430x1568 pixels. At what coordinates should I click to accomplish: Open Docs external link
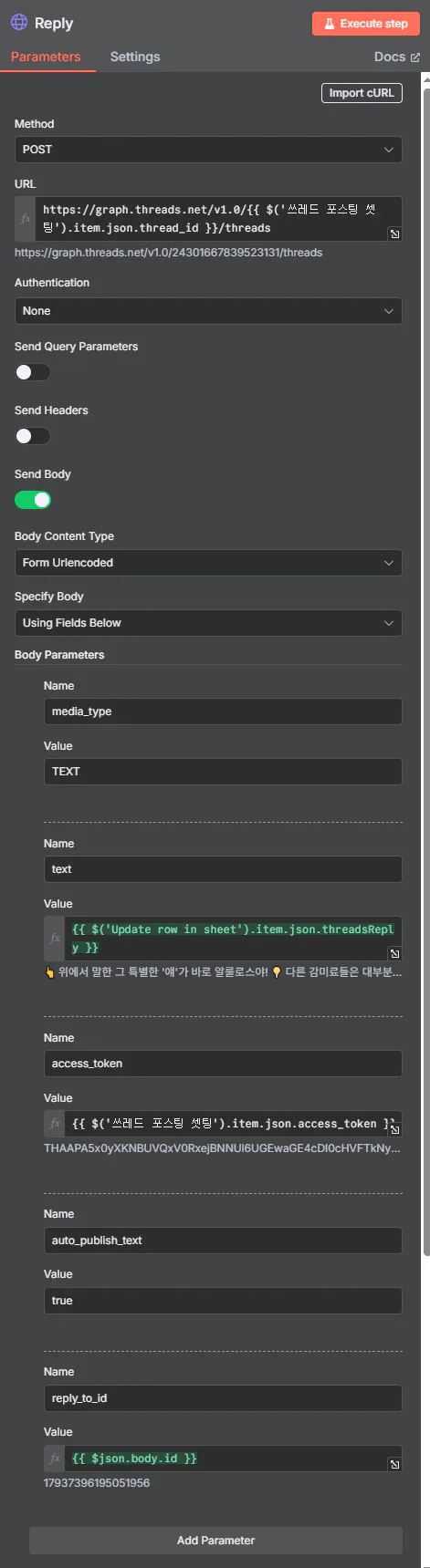click(x=396, y=57)
